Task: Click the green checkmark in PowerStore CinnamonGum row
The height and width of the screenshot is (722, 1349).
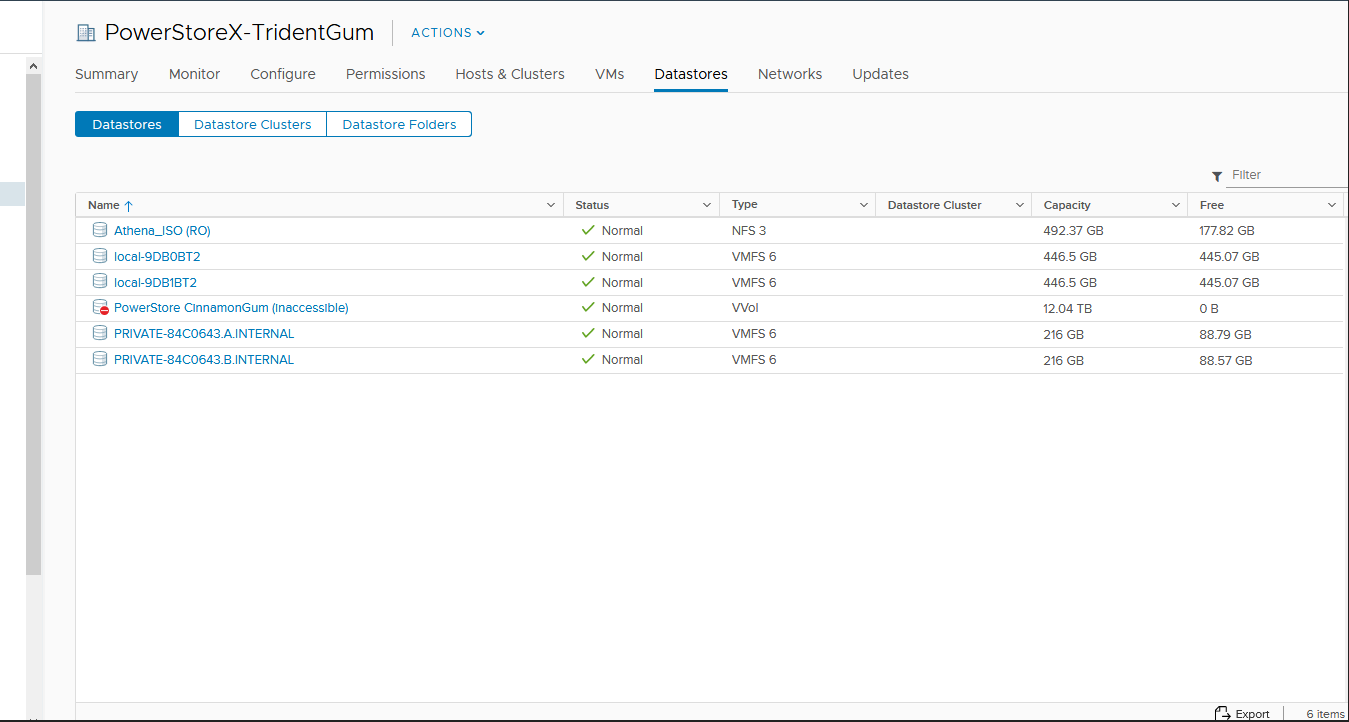Action: tap(588, 307)
